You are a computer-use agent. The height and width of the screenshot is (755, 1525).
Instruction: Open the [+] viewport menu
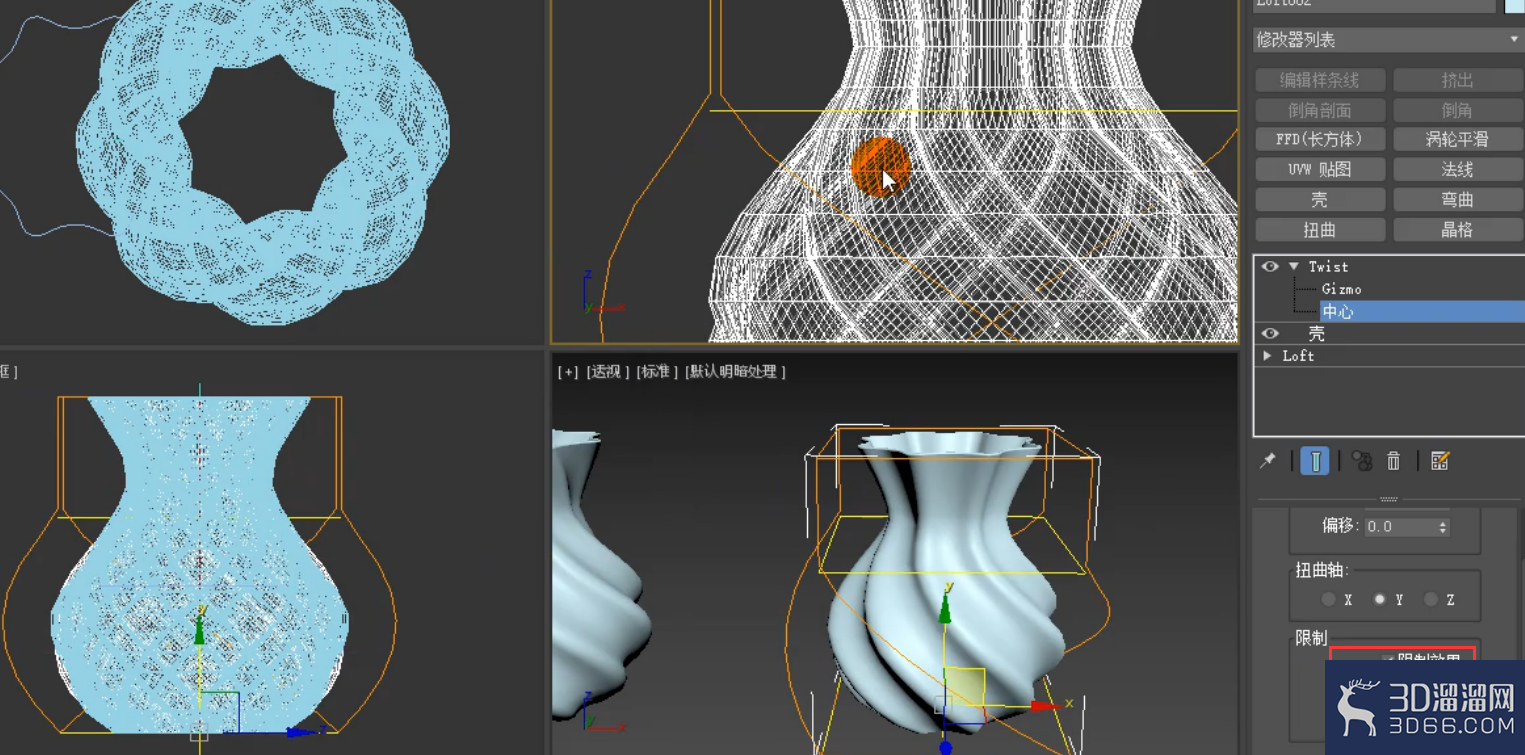(x=568, y=371)
